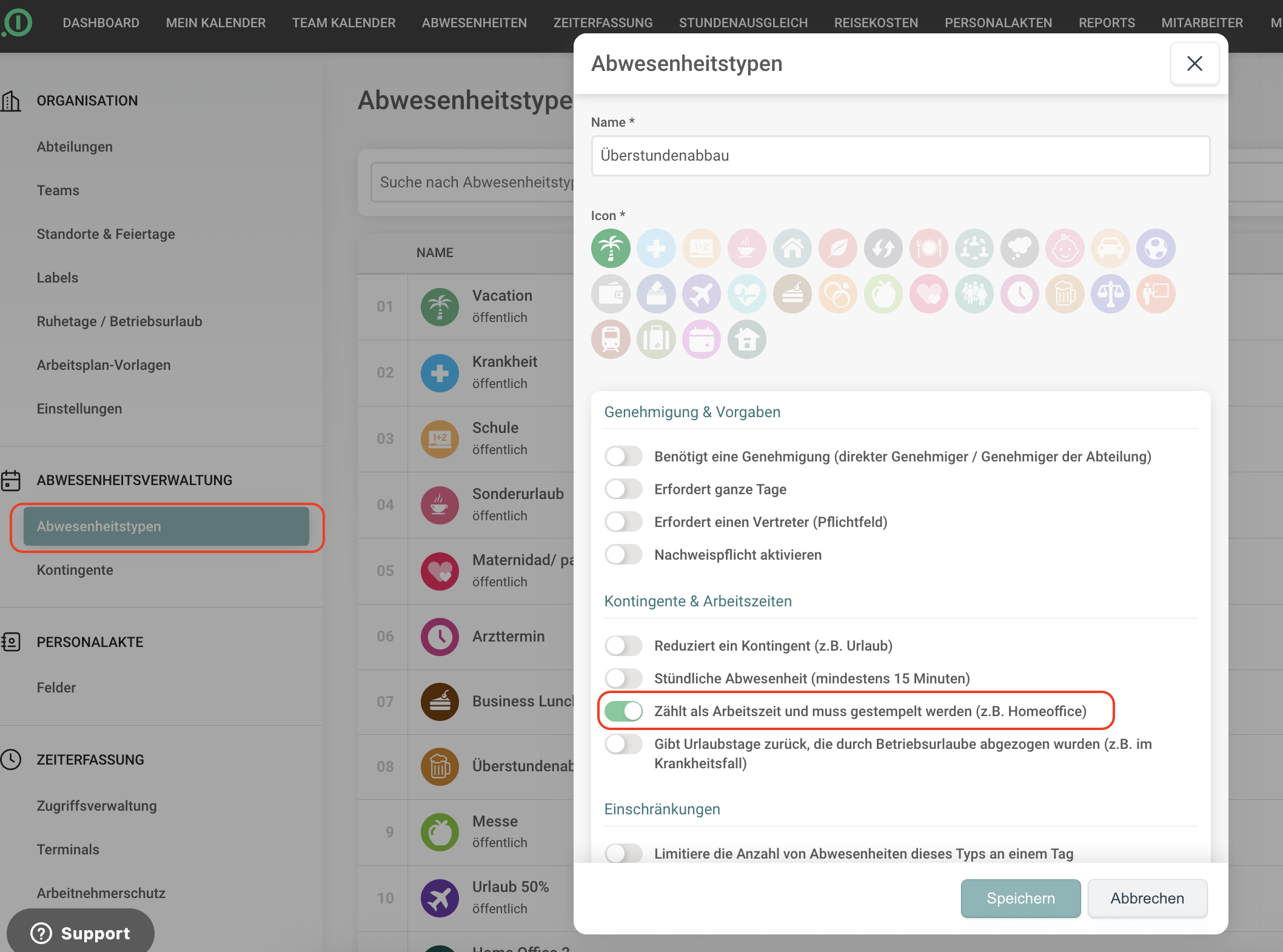
Task: Open Abteilungen in the sidebar
Action: click(x=75, y=147)
